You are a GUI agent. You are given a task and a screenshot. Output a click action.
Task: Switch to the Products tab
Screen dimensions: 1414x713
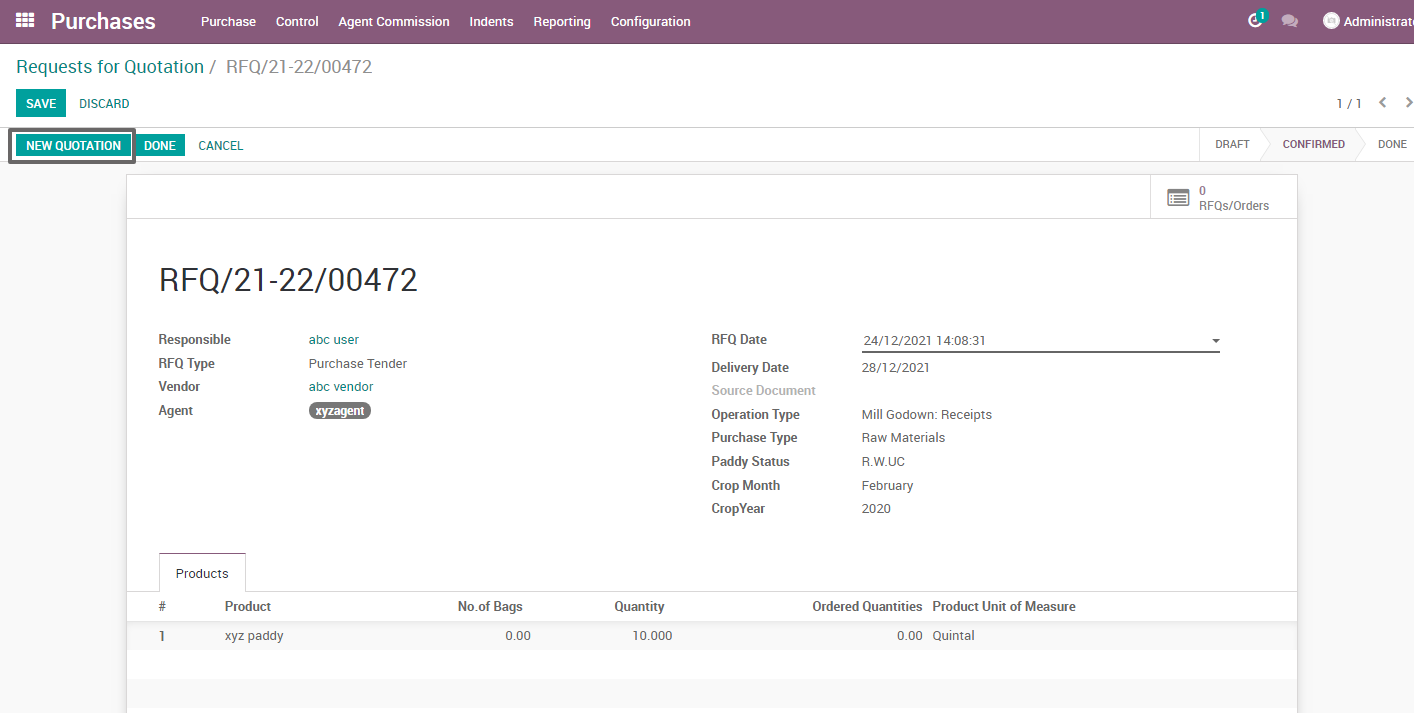[201, 572]
